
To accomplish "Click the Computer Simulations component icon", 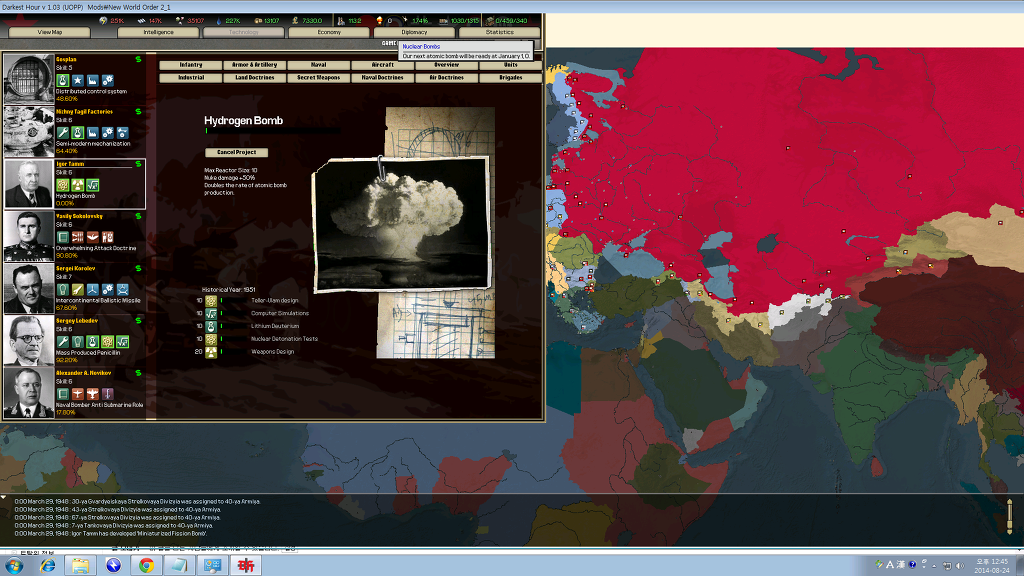I will tap(211, 313).
